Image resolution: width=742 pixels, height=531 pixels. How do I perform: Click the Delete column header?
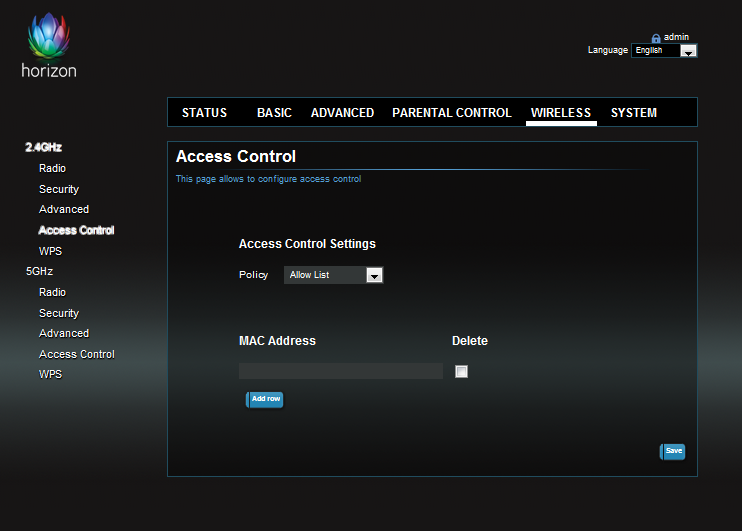click(x=470, y=341)
